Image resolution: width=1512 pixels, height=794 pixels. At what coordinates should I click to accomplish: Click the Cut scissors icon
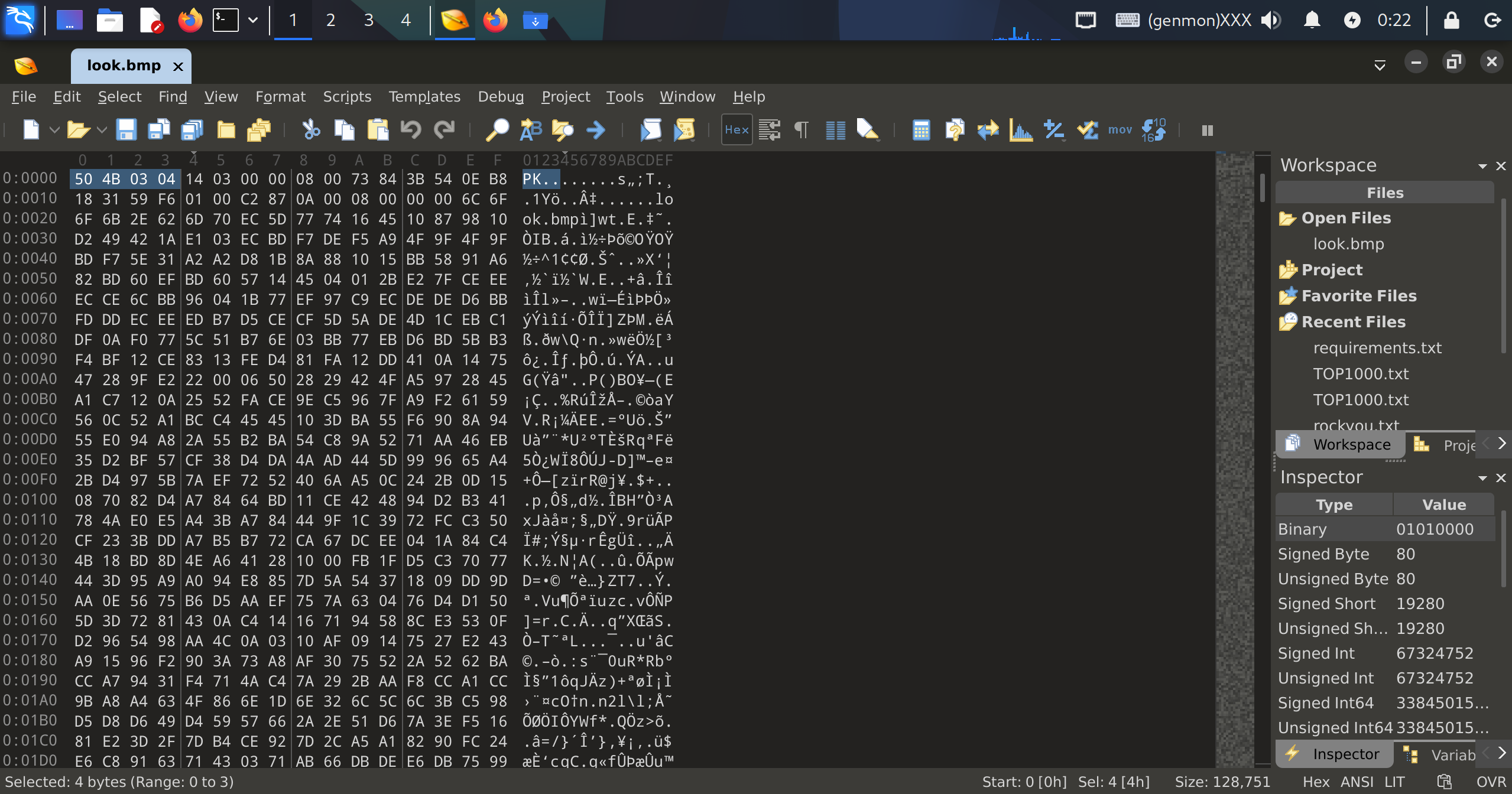click(311, 129)
